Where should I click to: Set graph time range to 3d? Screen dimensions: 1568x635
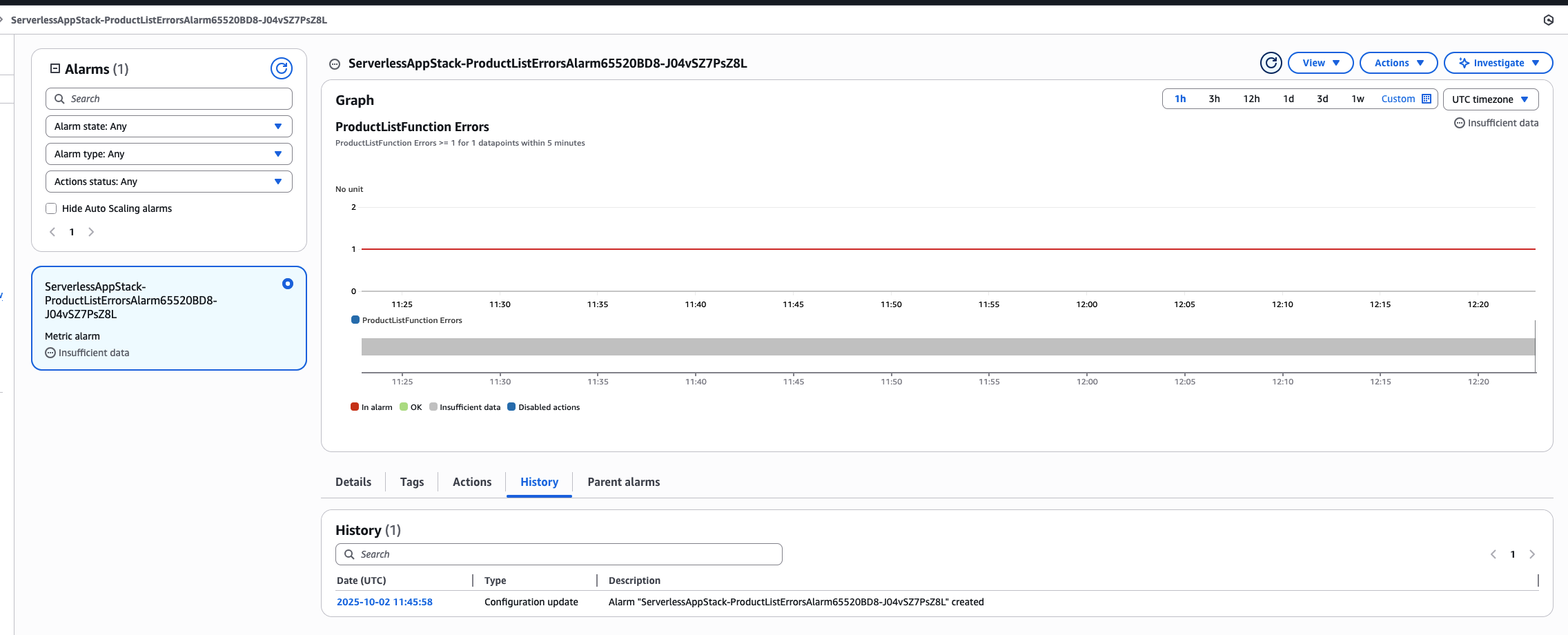[x=1322, y=99]
